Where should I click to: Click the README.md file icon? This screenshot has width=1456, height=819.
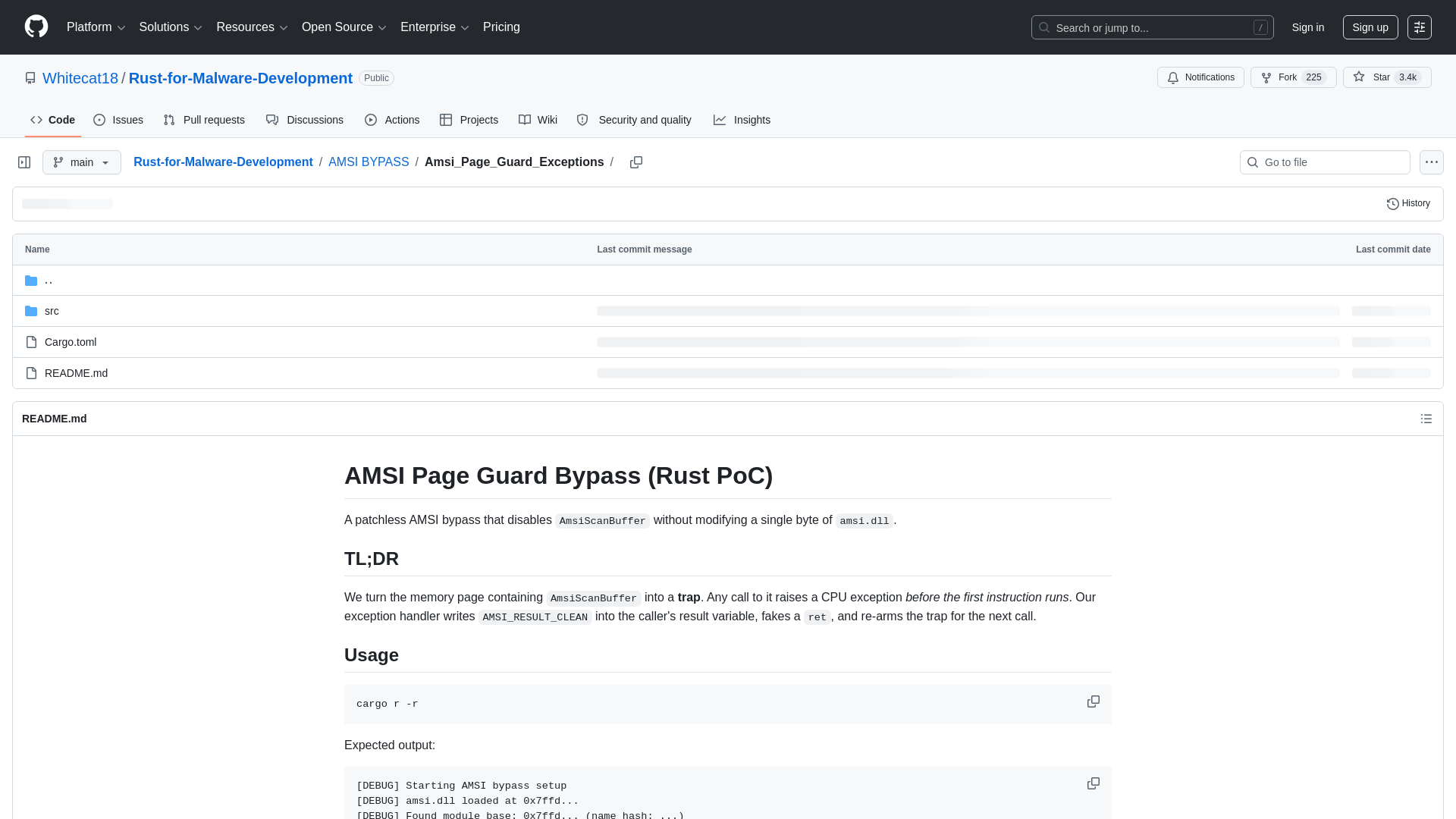click(x=31, y=373)
